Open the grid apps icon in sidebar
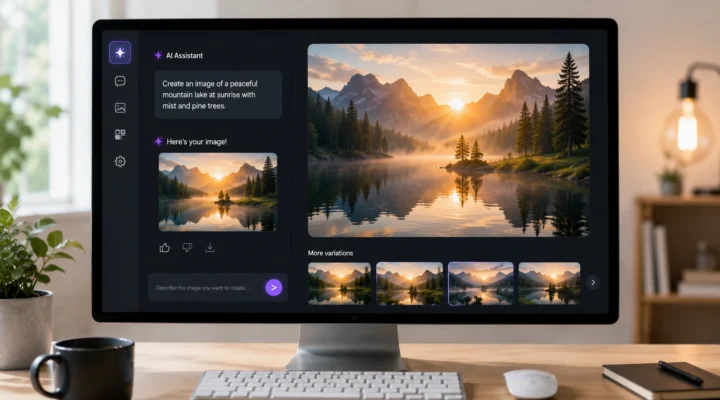Screen dimensions: 720x400 (x=120, y=135)
